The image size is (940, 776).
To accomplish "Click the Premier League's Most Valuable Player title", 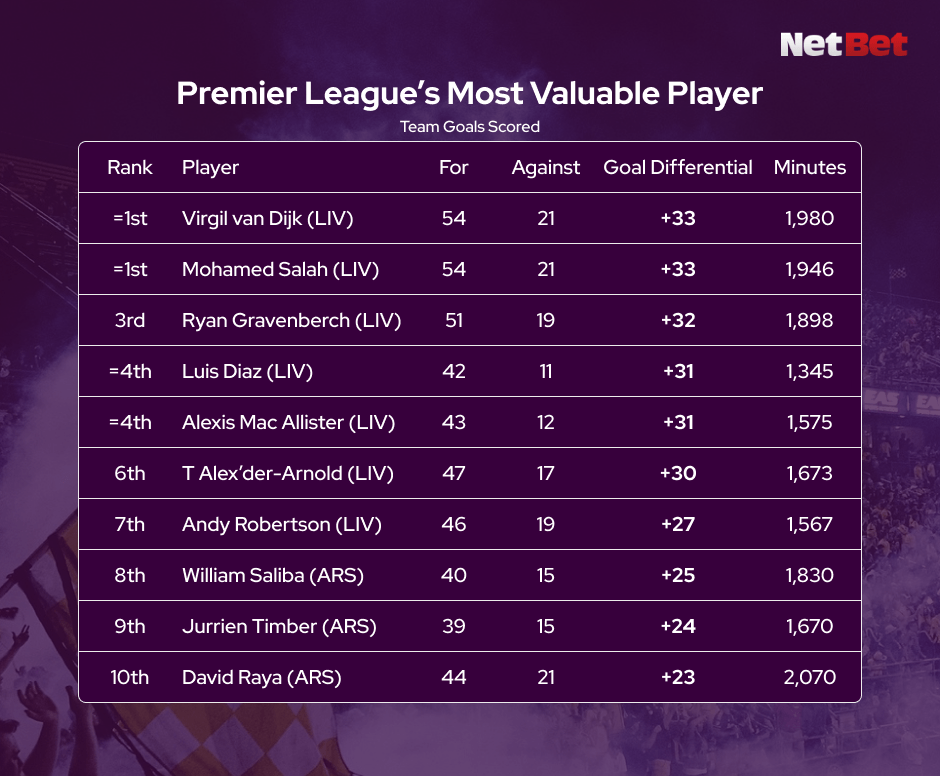I will 469,94.
